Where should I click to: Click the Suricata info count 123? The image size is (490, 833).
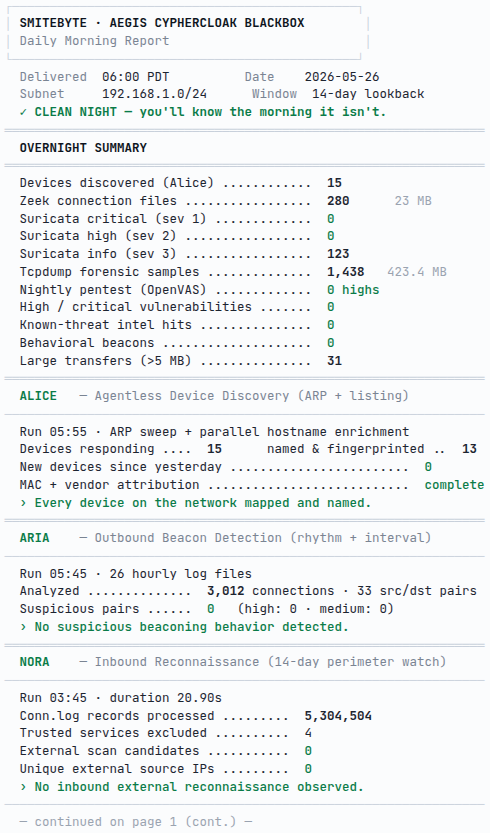click(x=338, y=254)
